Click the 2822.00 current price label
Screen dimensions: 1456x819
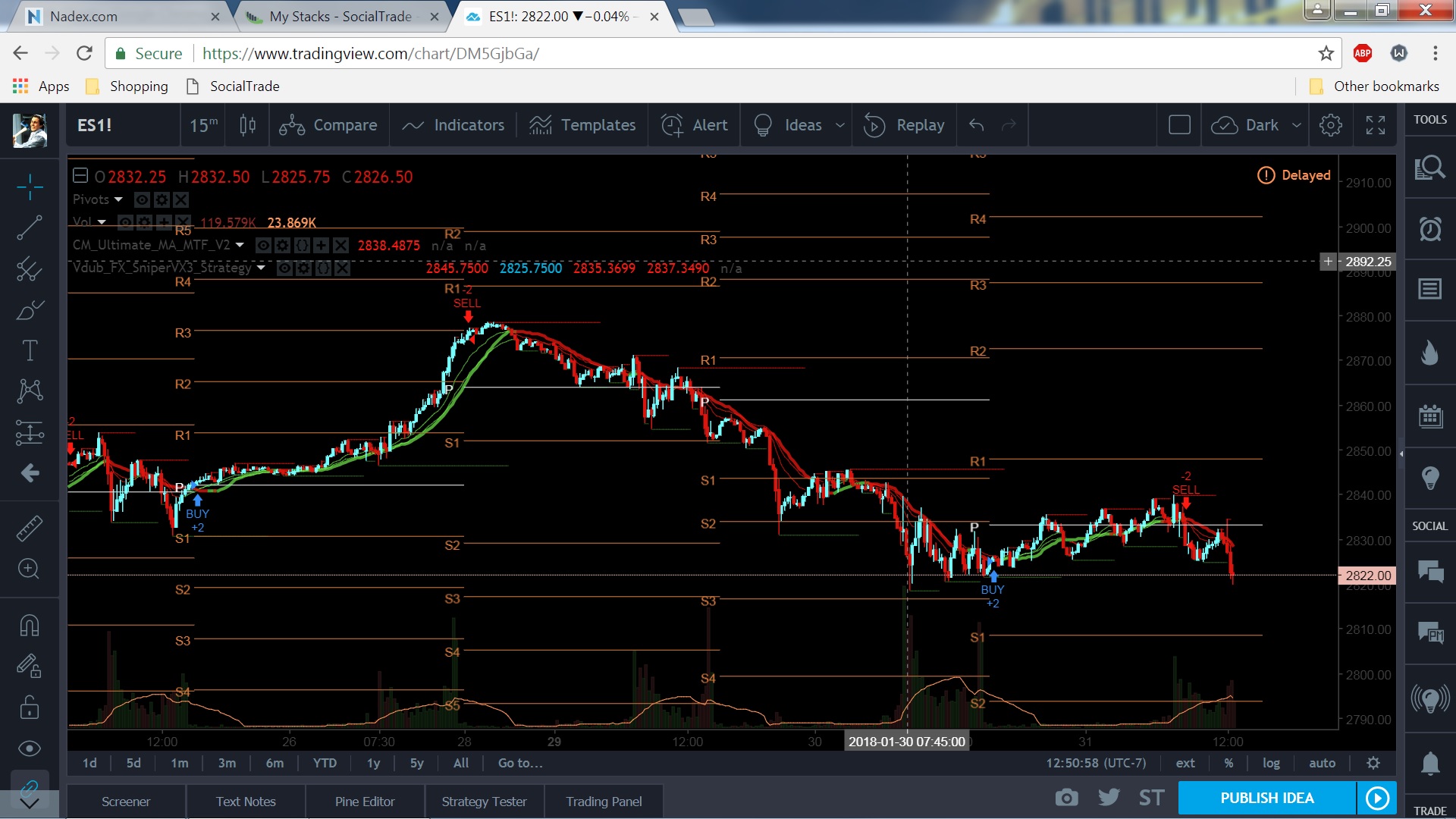tap(1367, 576)
